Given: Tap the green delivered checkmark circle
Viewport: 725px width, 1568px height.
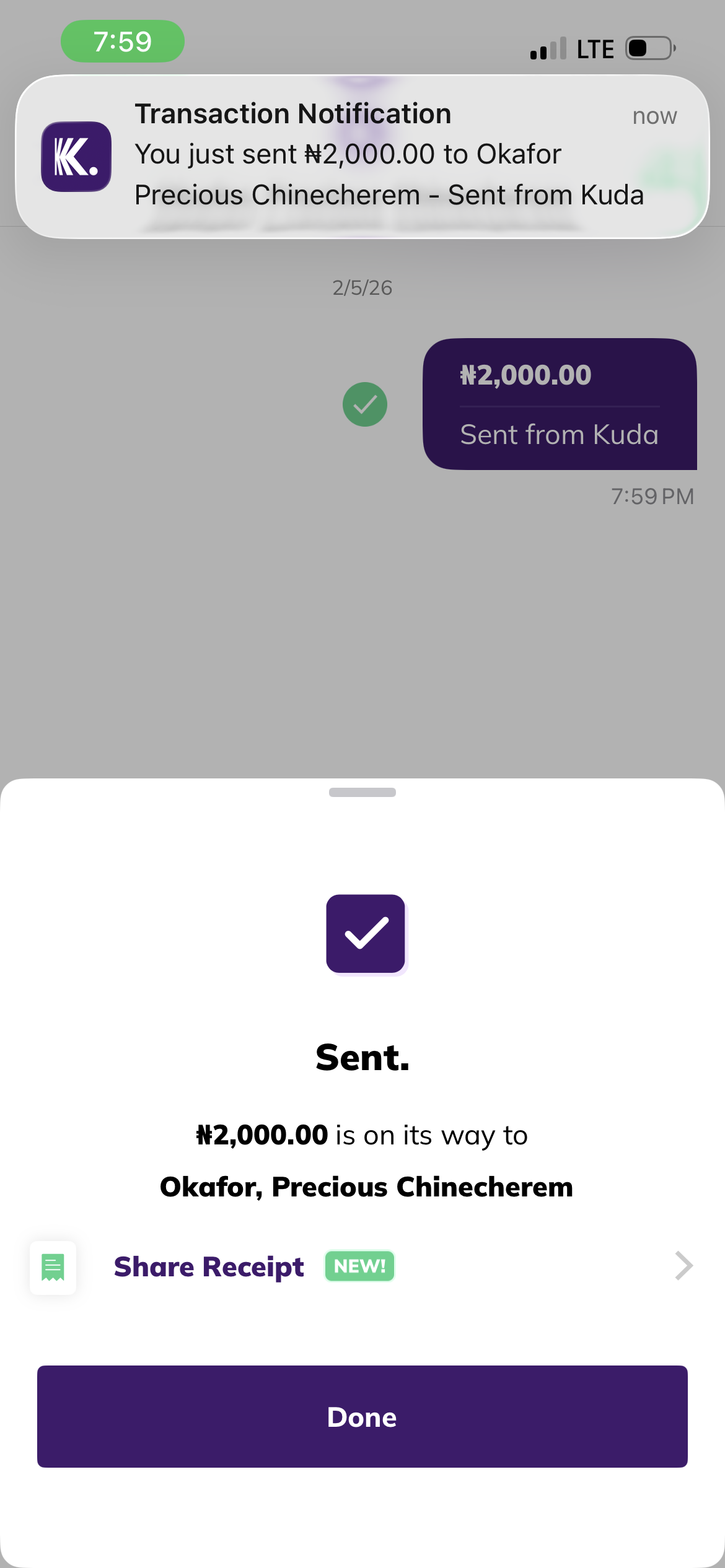Looking at the screenshot, I should [x=365, y=404].
